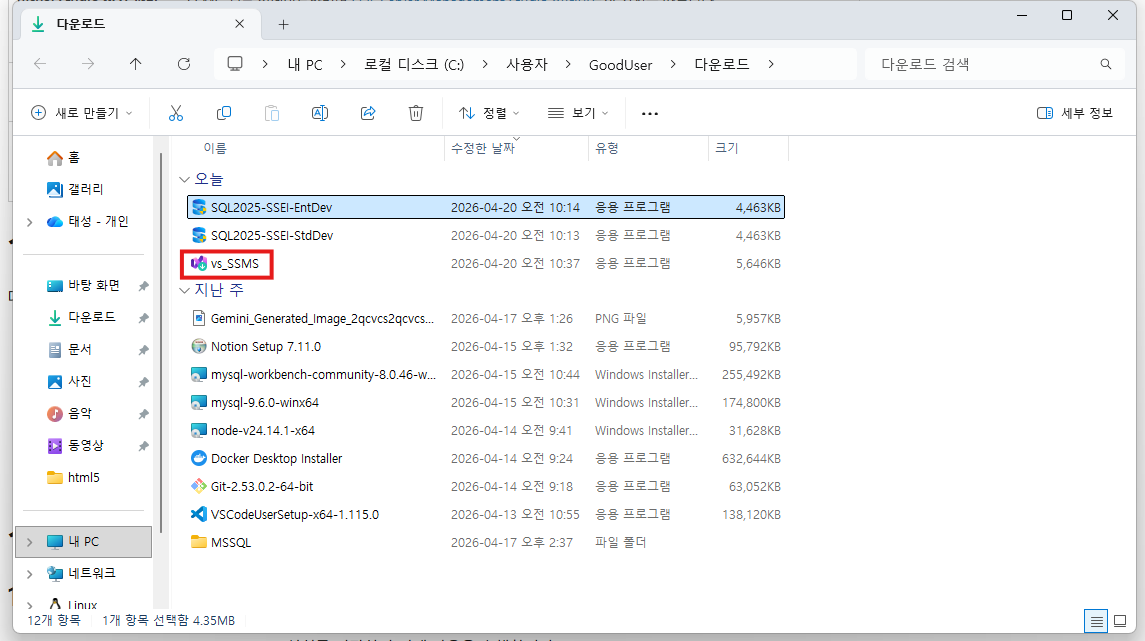Click the Delete trash can icon
1145x641 pixels.
tap(416, 113)
